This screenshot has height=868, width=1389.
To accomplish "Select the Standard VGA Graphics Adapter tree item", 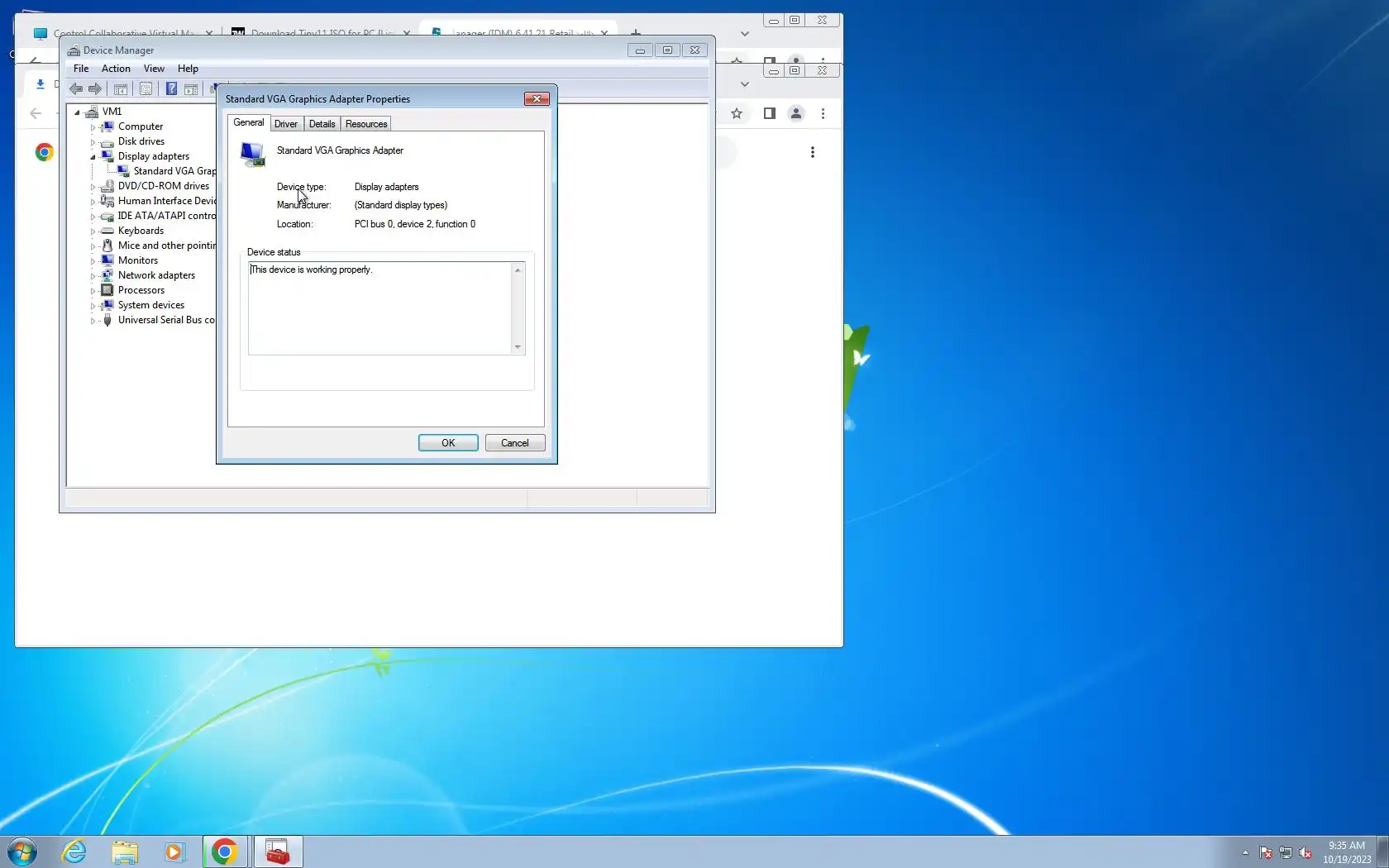I will [x=174, y=171].
